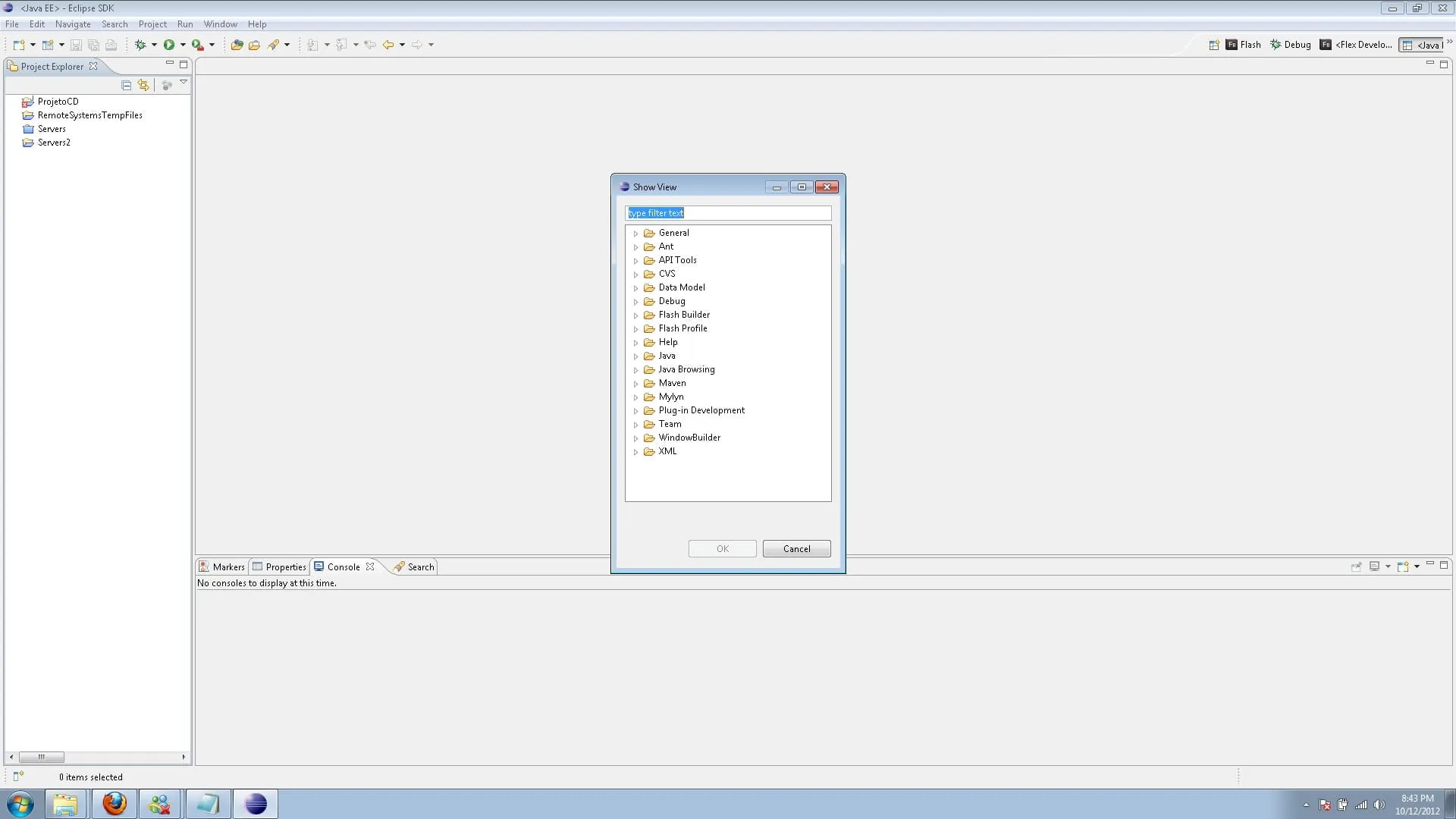Screen dimensions: 1456x819
Task: Open the Window menu
Action: pos(220,24)
